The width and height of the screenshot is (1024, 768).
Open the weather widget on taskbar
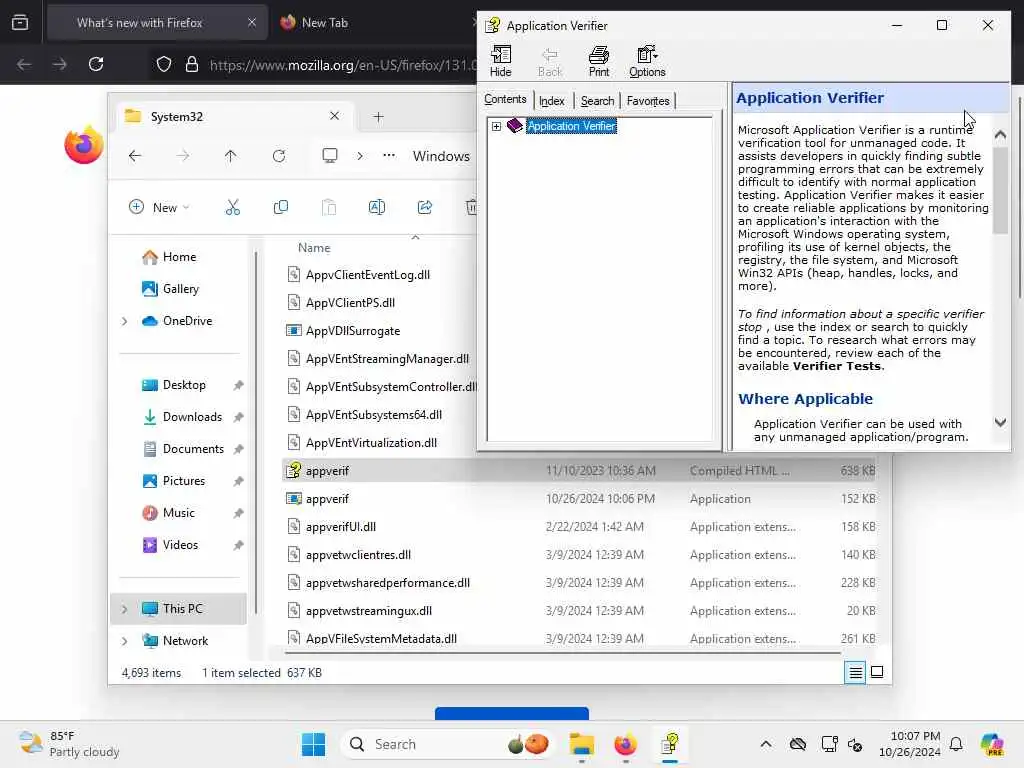(x=69, y=744)
